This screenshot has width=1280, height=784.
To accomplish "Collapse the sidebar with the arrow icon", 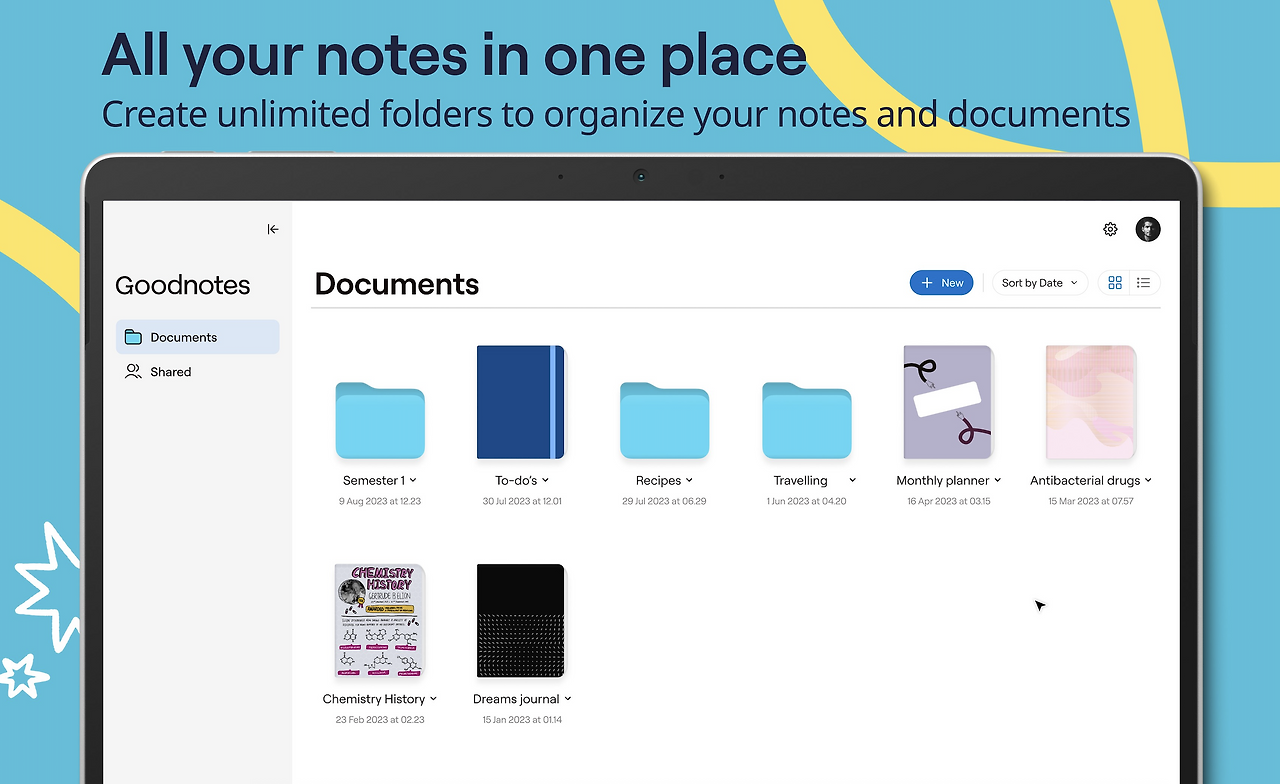I will click(273, 229).
